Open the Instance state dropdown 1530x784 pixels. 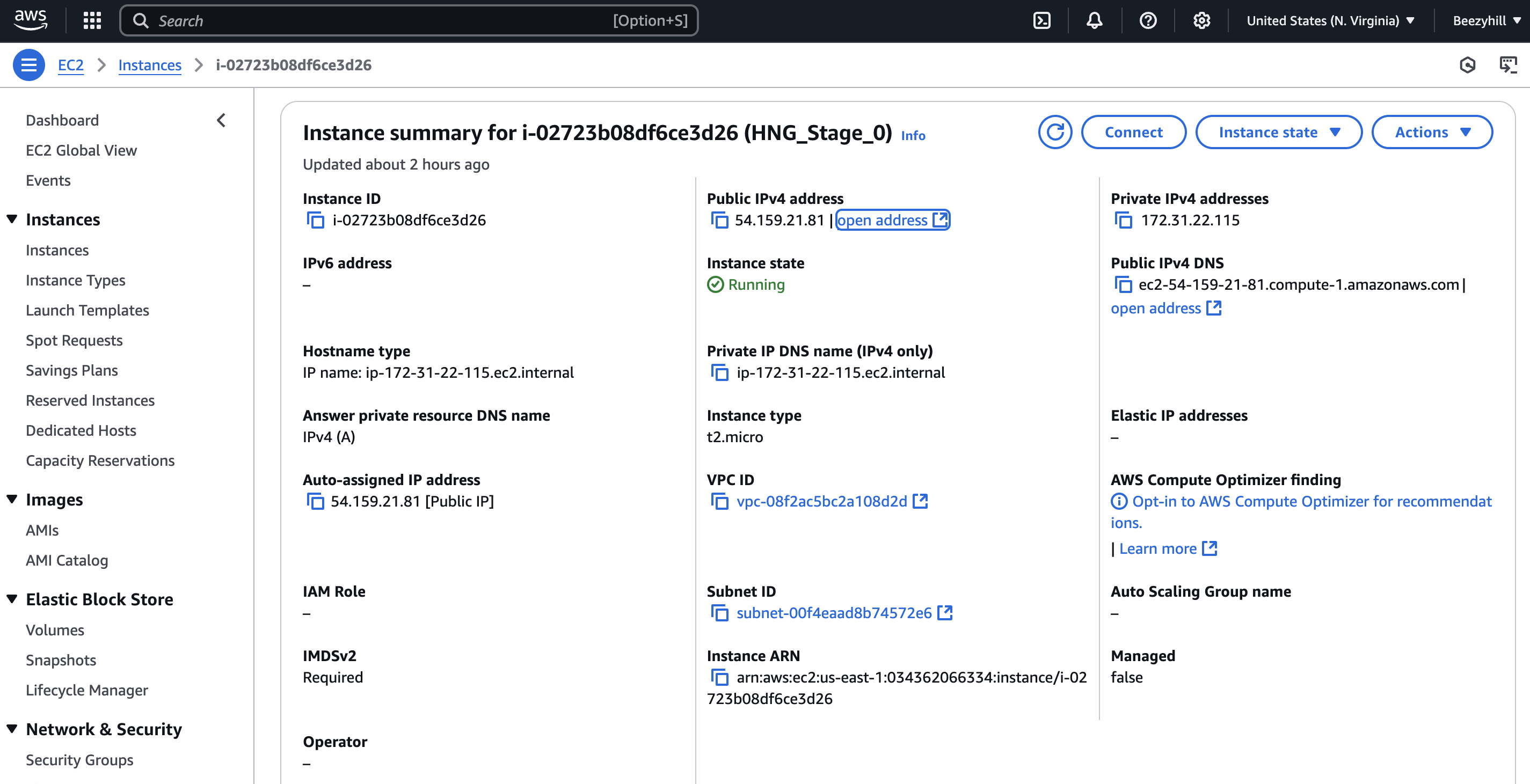click(1279, 132)
